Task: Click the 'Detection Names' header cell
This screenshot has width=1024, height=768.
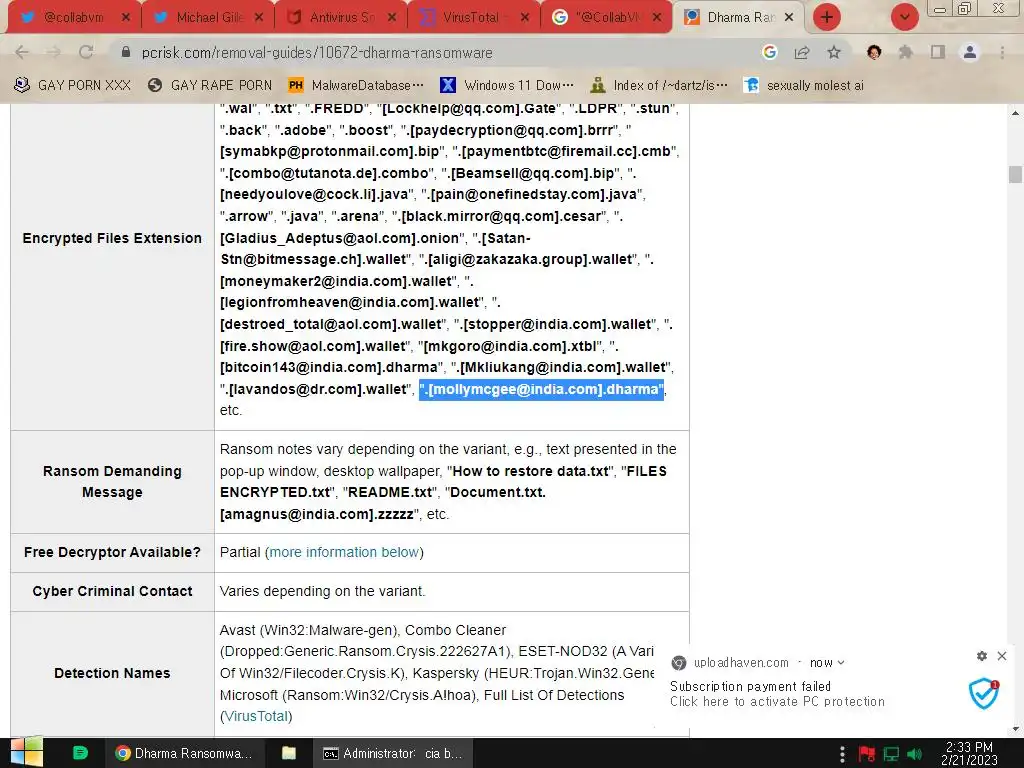Action: (x=112, y=673)
